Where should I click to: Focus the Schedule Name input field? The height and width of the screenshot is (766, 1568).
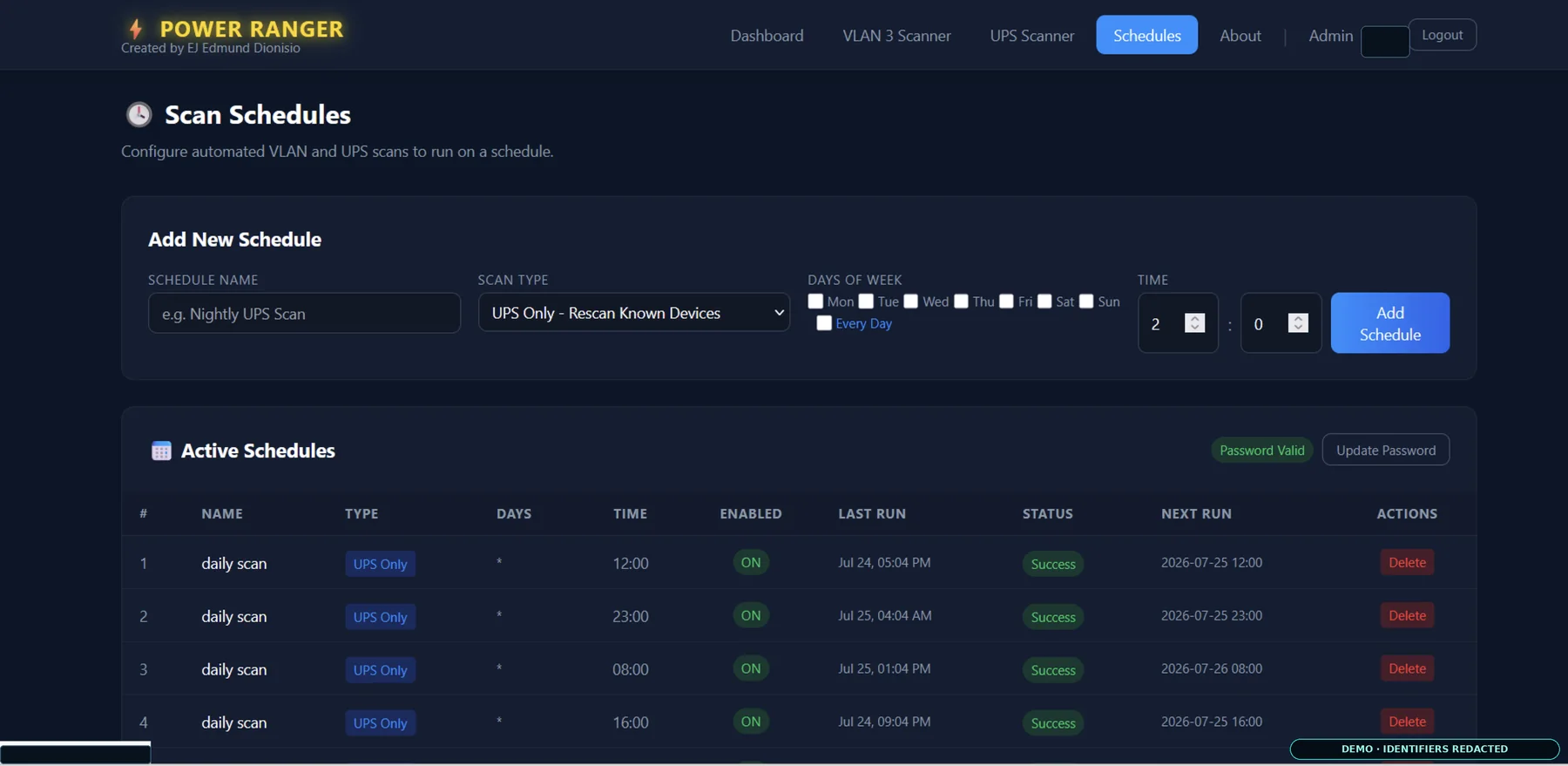(x=304, y=313)
